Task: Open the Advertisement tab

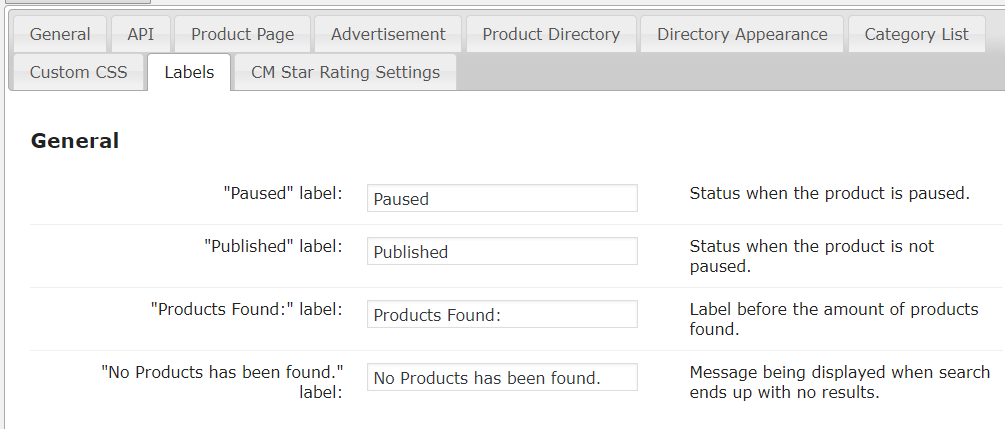Action: coord(388,34)
